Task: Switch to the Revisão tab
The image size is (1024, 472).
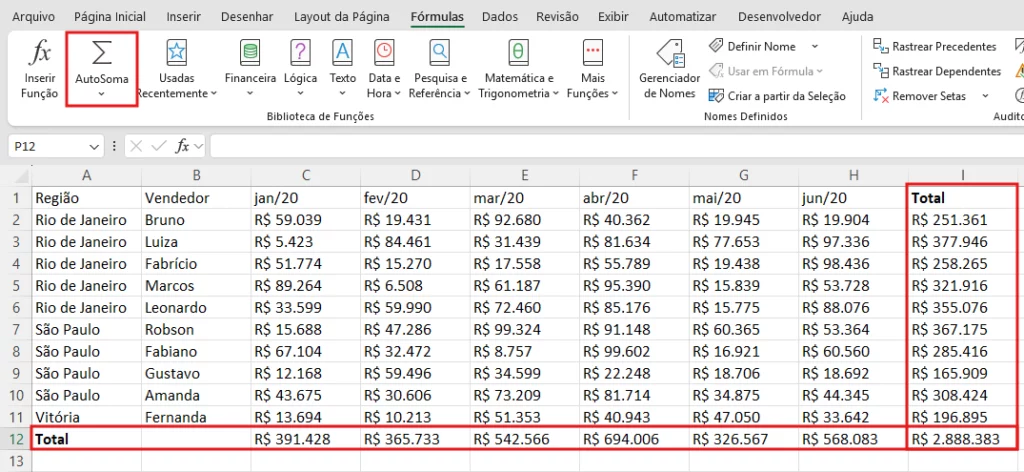Action: pos(557,17)
